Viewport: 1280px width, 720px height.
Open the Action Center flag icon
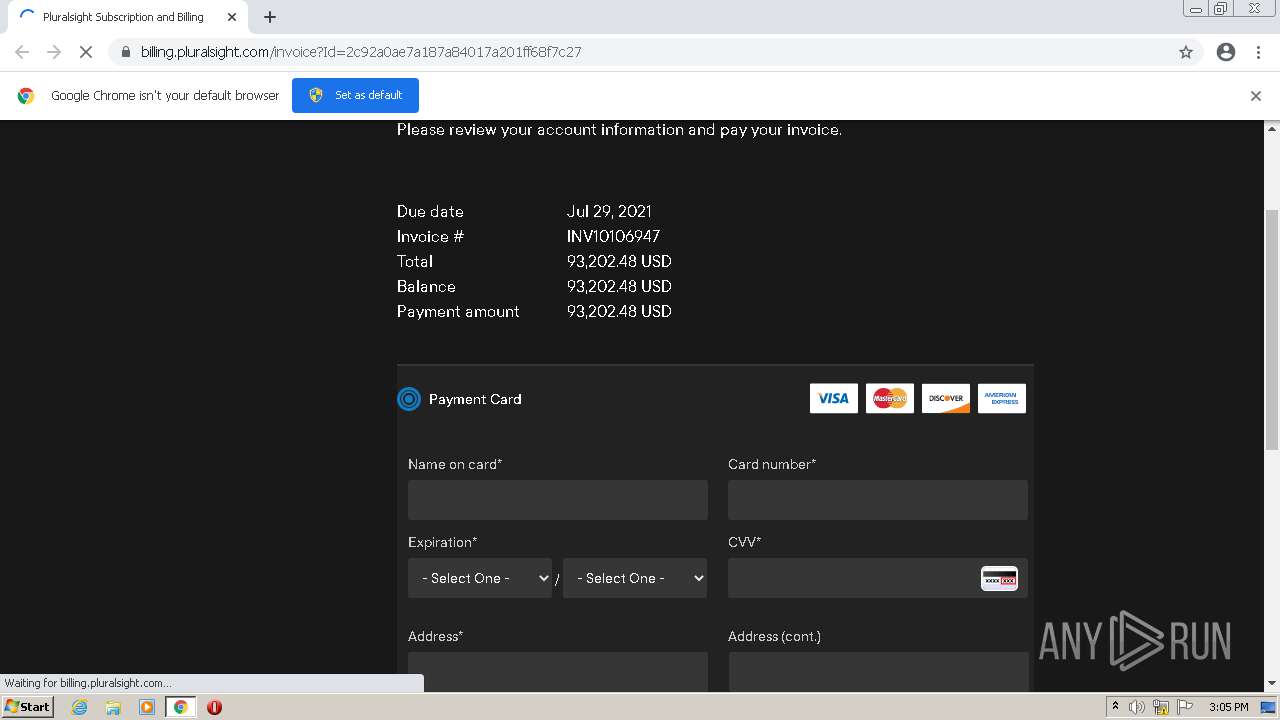click(1185, 707)
